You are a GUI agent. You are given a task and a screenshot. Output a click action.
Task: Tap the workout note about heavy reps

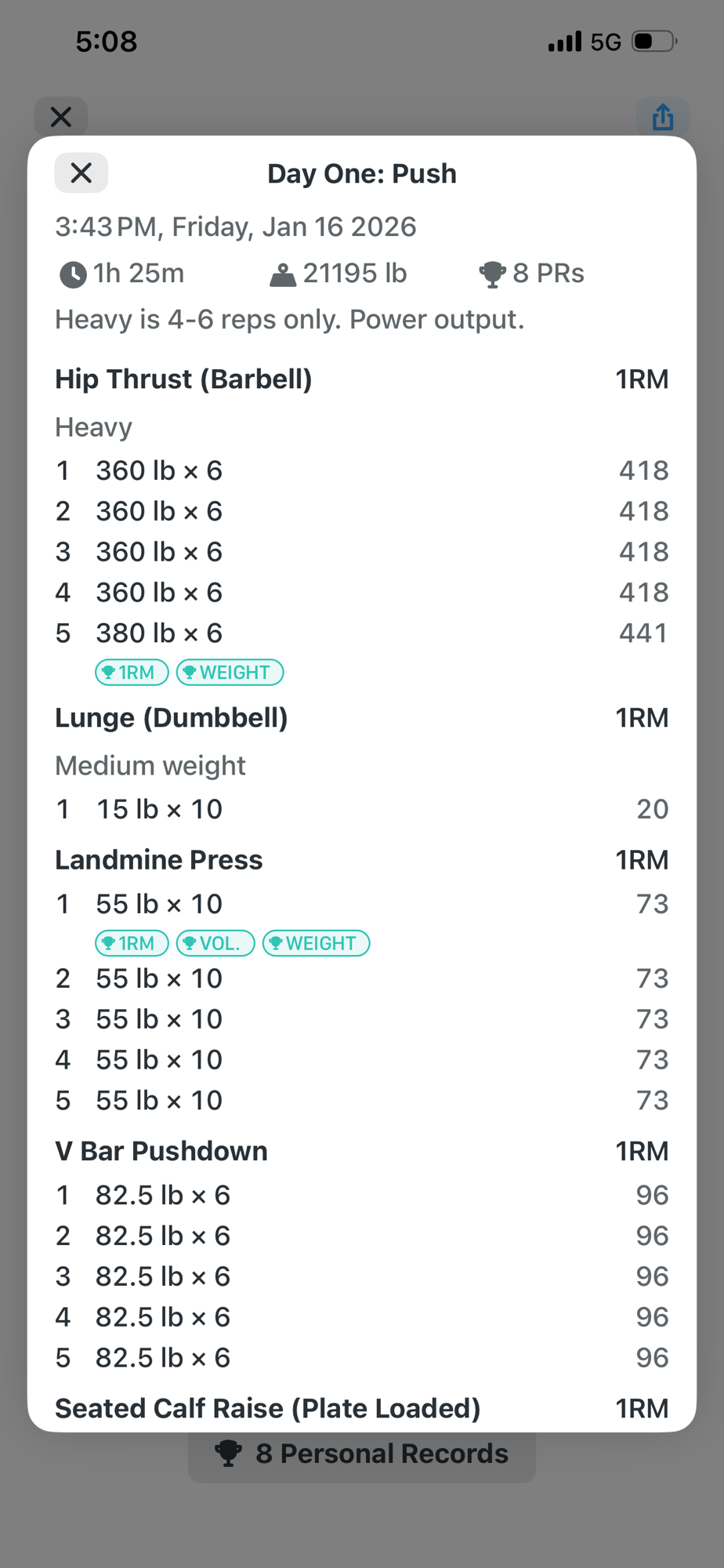click(x=289, y=320)
